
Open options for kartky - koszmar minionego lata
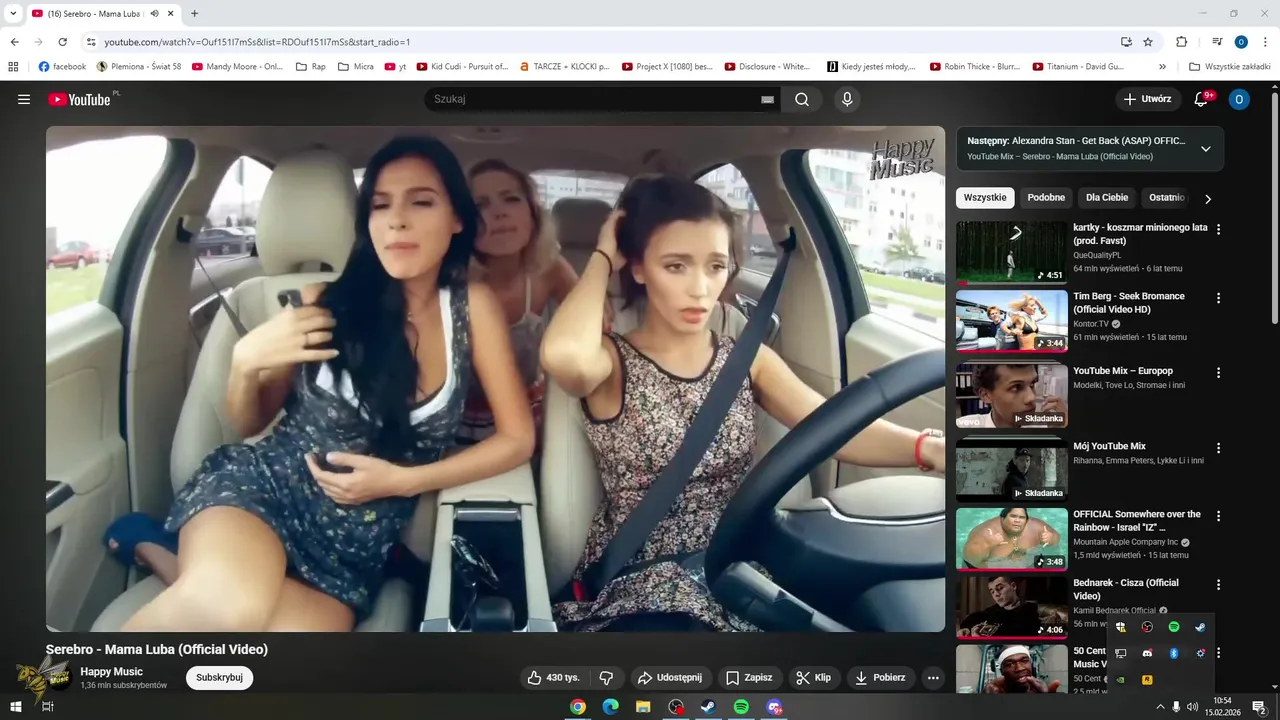tap(1218, 228)
